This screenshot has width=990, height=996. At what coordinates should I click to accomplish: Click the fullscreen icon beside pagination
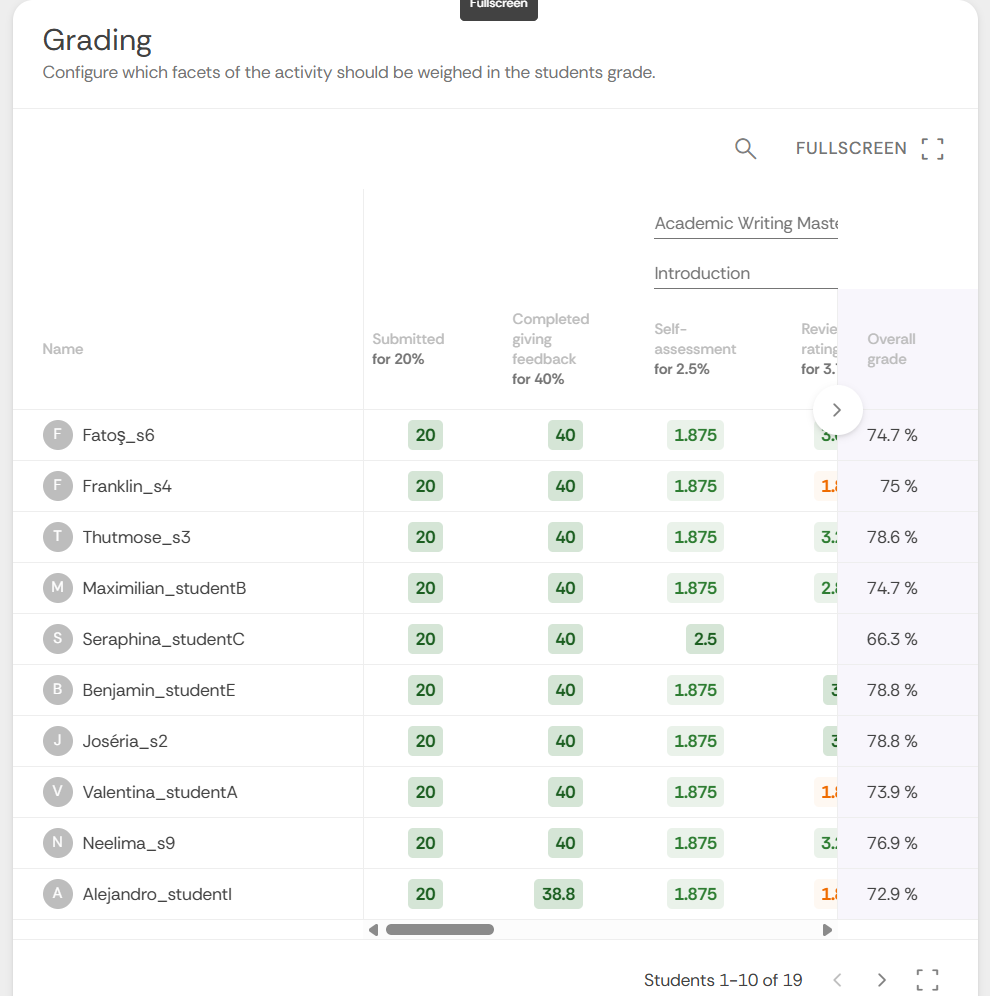pos(927,980)
